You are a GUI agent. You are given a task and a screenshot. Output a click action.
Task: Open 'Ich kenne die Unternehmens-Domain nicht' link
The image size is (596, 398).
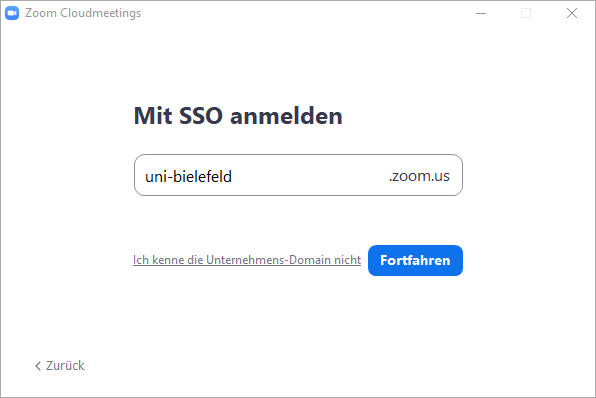click(247, 260)
